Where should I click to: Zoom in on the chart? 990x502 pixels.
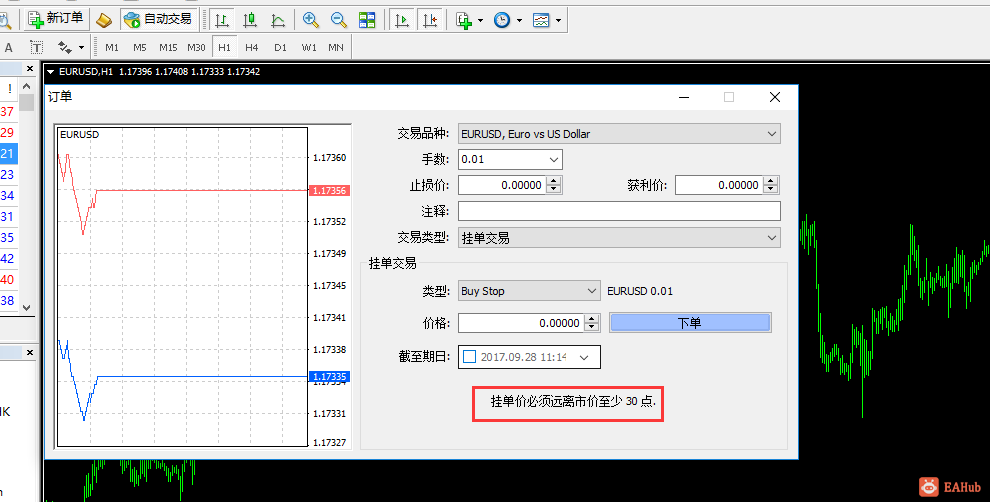click(311, 20)
